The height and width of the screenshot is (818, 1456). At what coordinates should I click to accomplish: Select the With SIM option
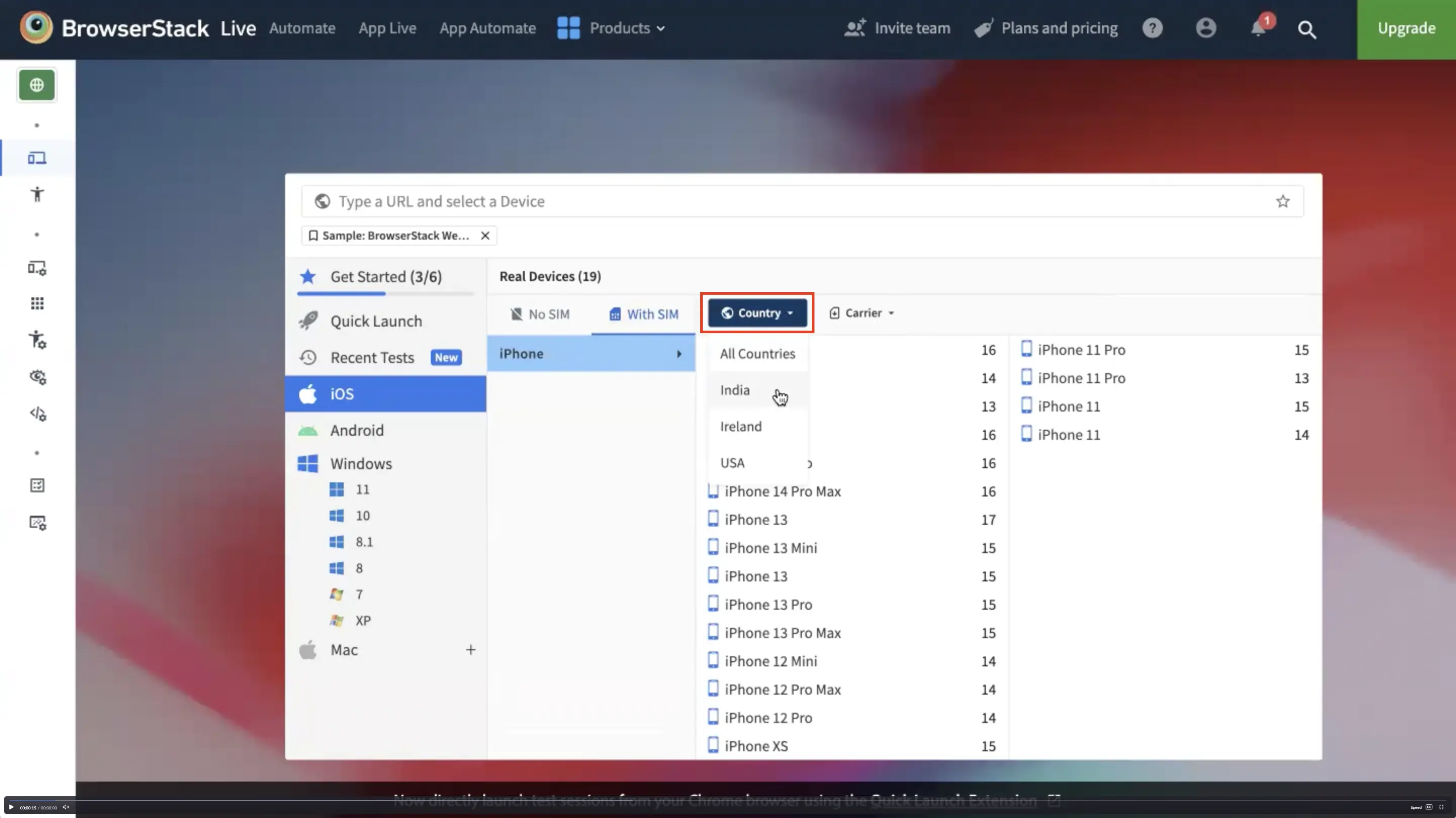pos(644,314)
